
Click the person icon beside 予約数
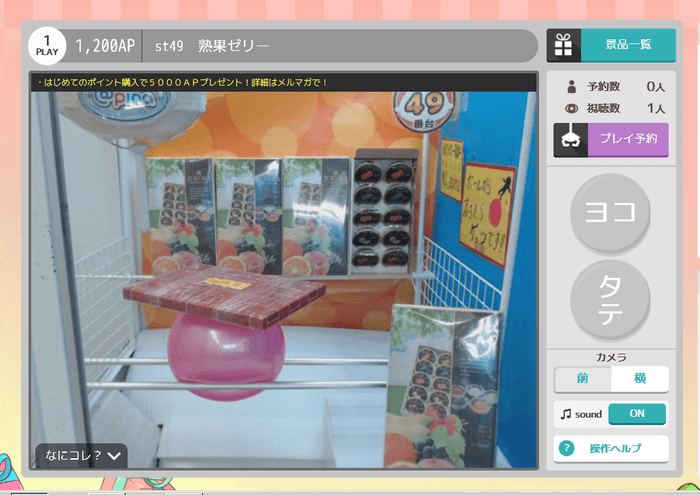tap(571, 86)
